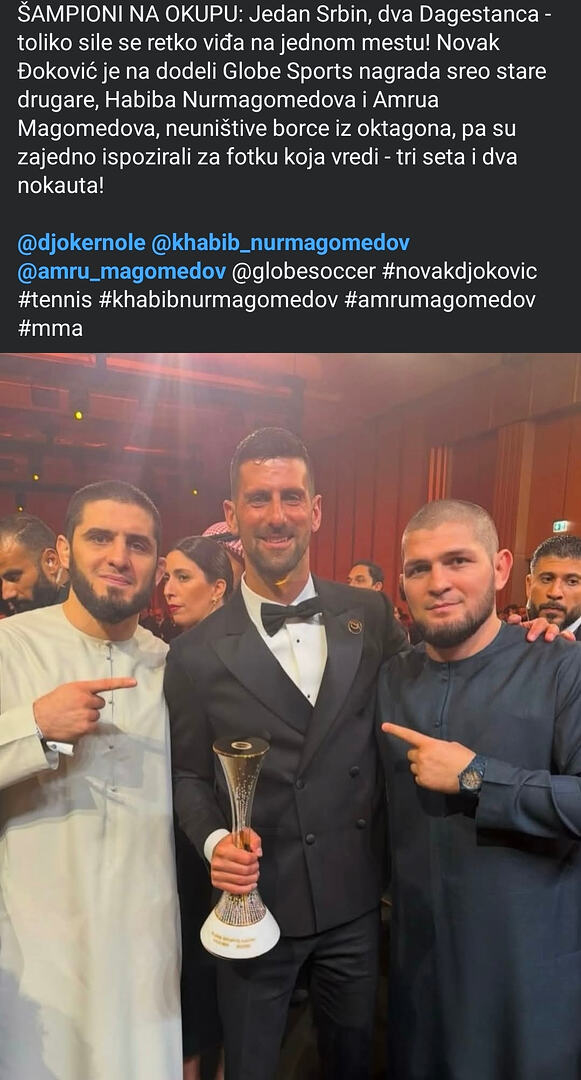Select the #amrumagomedov hashtag
Image resolution: width=581 pixels, height=1080 pixels.
439,300
